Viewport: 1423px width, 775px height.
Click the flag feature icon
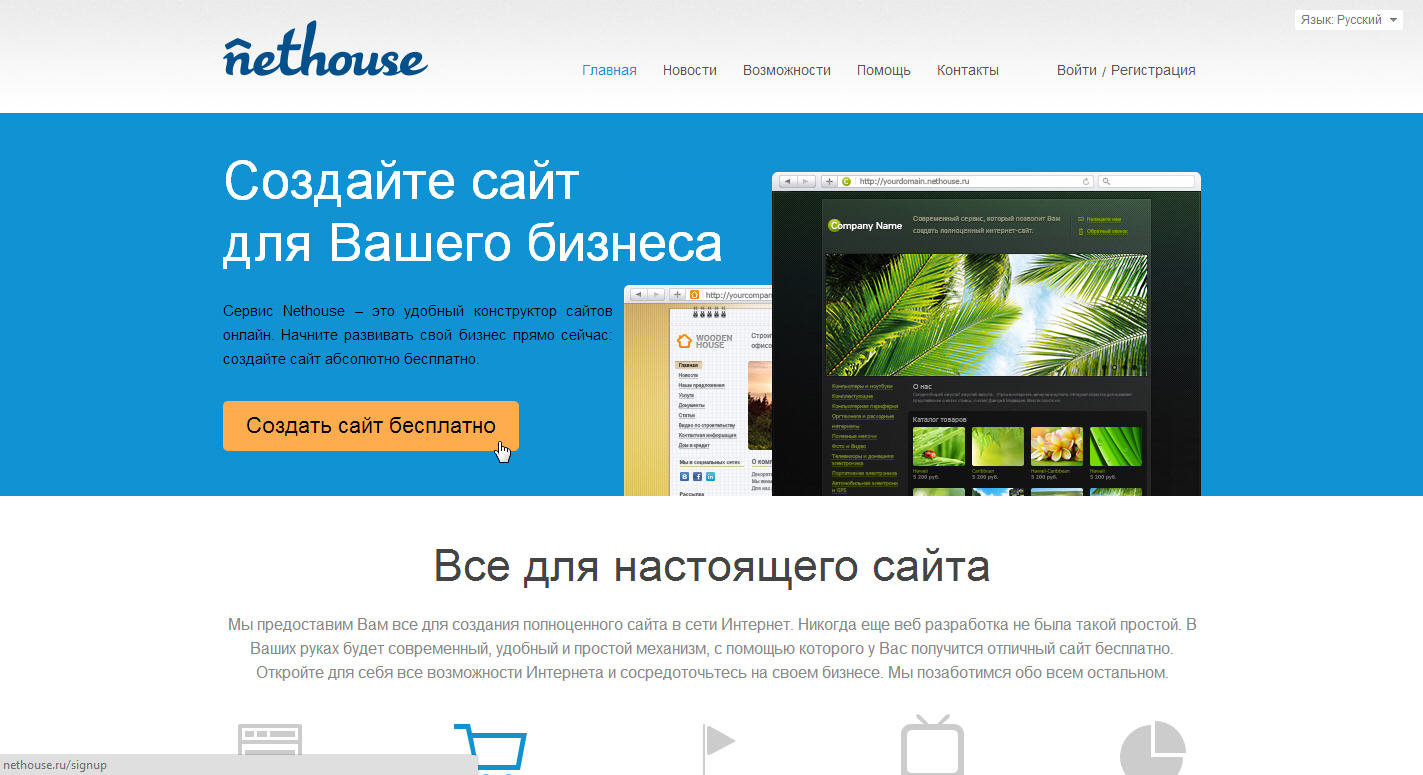coord(719,749)
